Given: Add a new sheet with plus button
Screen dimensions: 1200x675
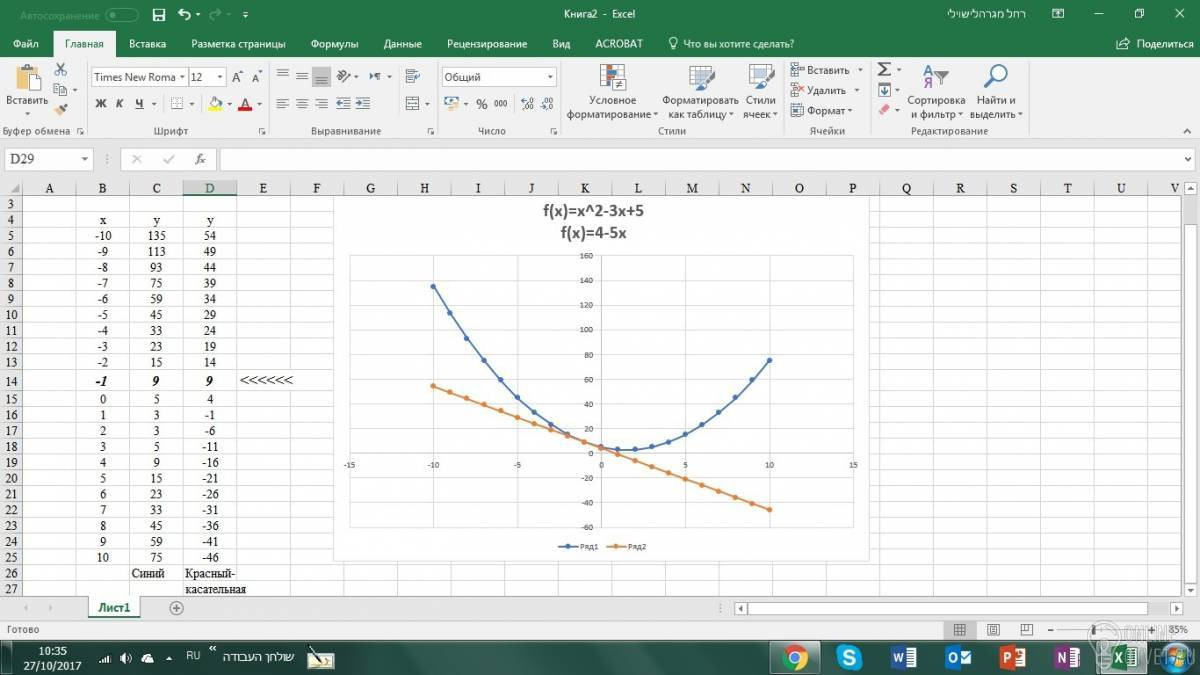Looking at the screenshot, I should [x=176, y=608].
